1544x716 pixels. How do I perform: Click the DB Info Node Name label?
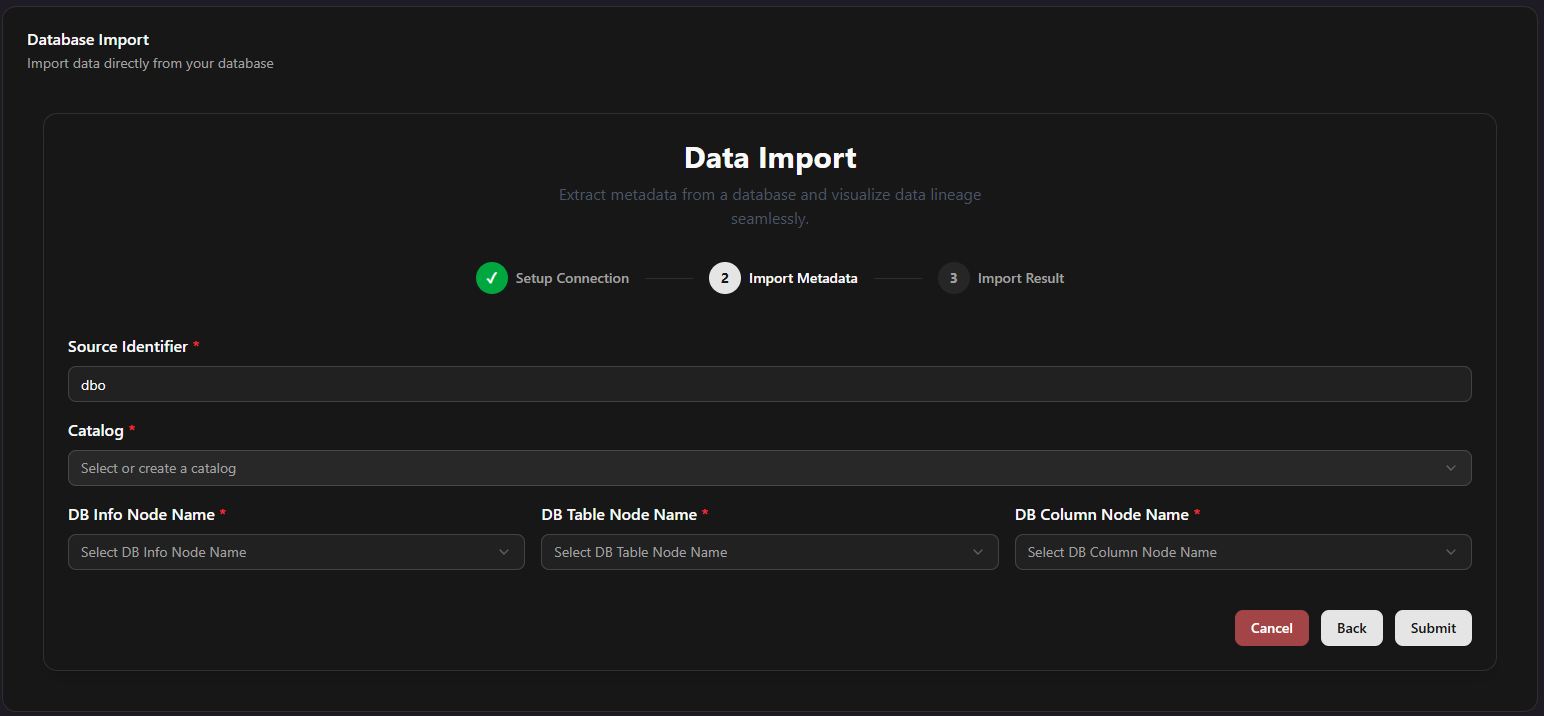pyautogui.click(x=141, y=514)
